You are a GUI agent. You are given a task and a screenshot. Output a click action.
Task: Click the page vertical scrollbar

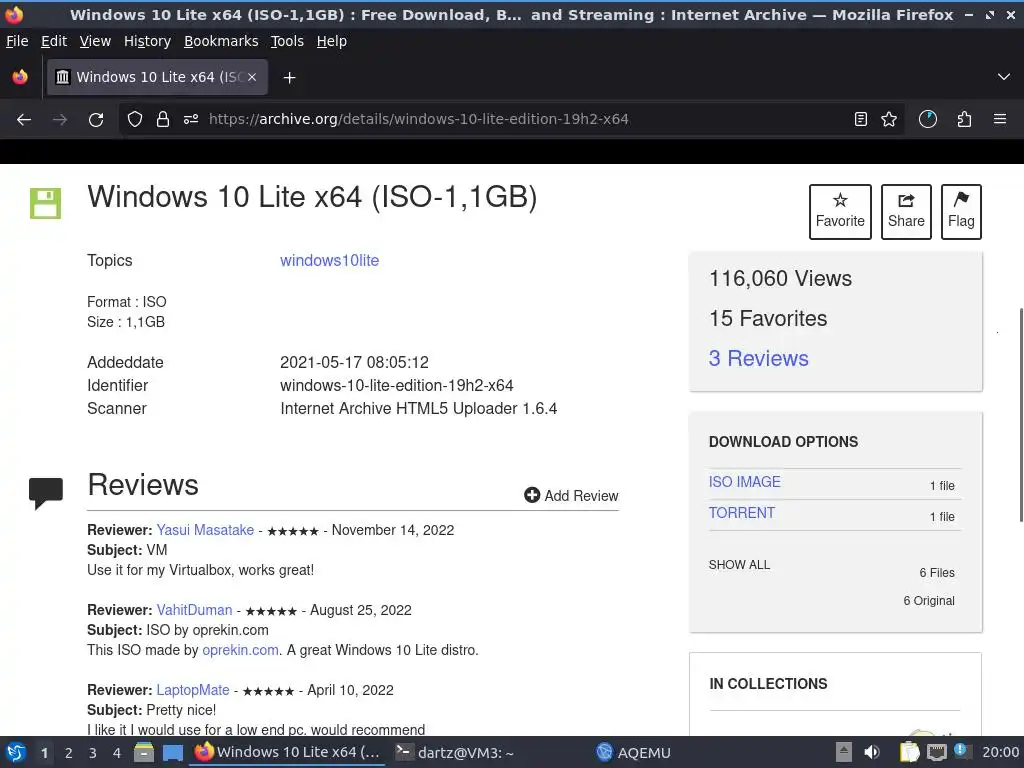coord(1020,415)
